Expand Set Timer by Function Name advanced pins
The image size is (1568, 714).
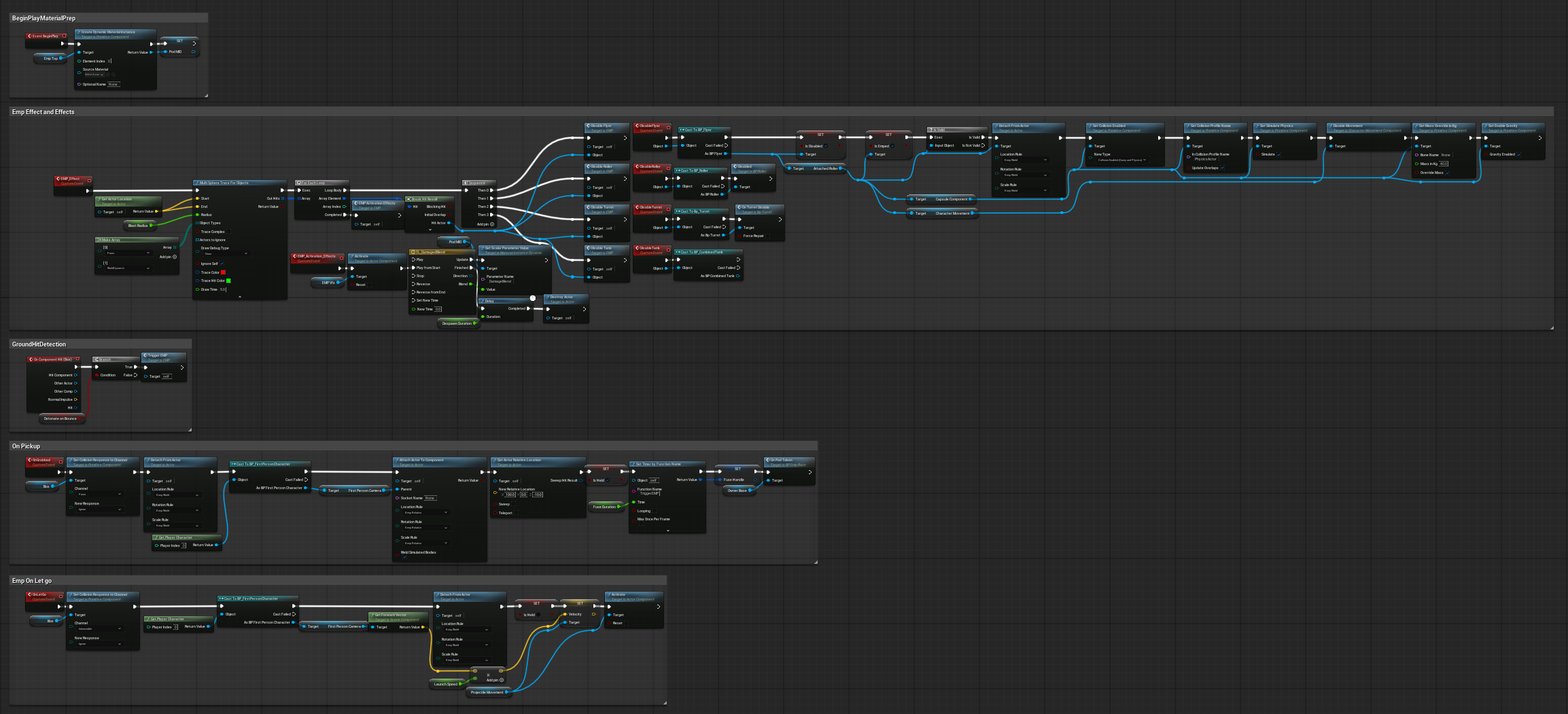click(x=667, y=530)
